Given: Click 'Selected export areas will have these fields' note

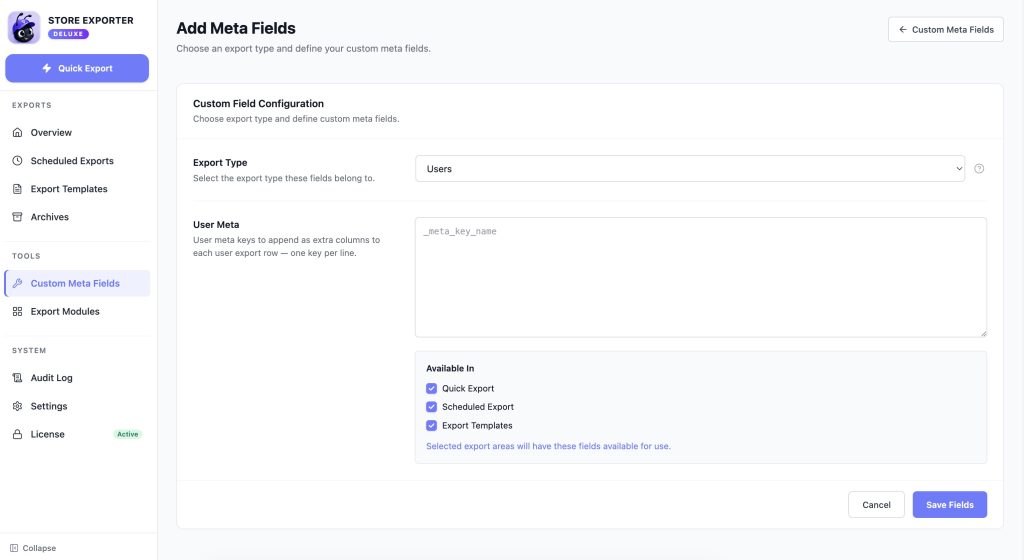Looking at the screenshot, I should pyautogui.click(x=548, y=446).
